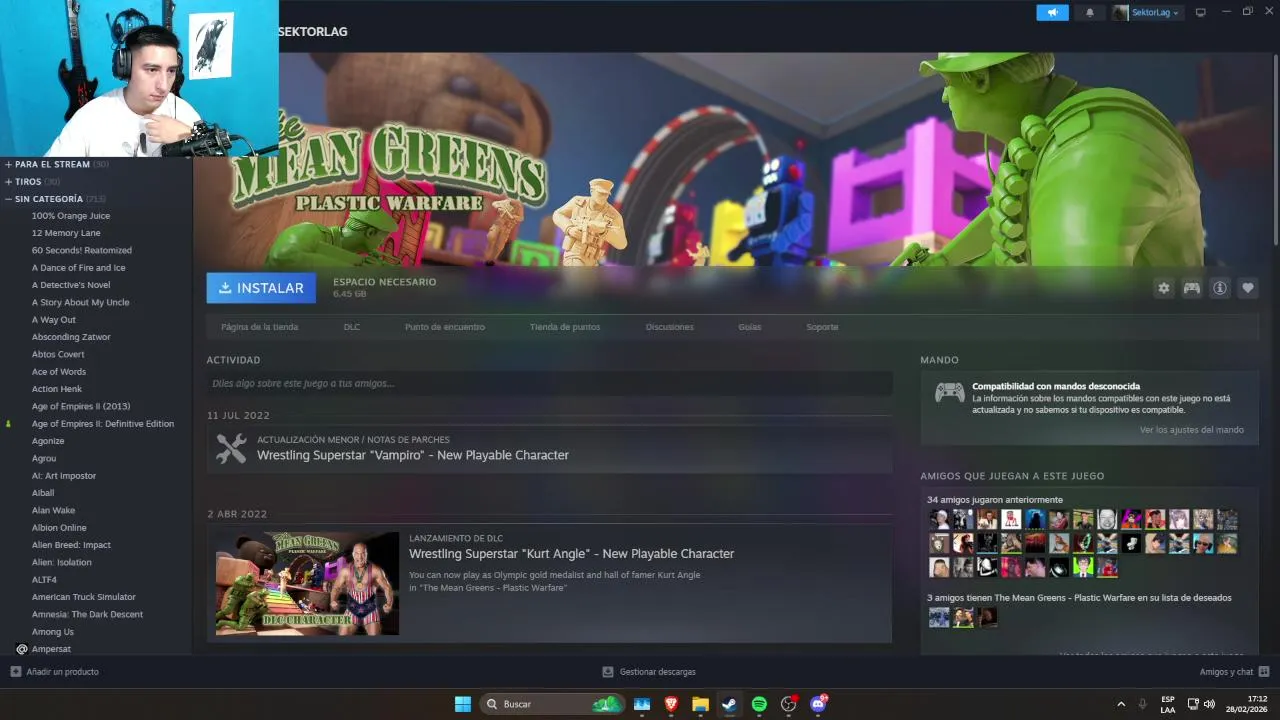The width and height of the screenshot is (1280, 720).
Task: Click the taskbar microphone icon
Action: point(1142,704)
